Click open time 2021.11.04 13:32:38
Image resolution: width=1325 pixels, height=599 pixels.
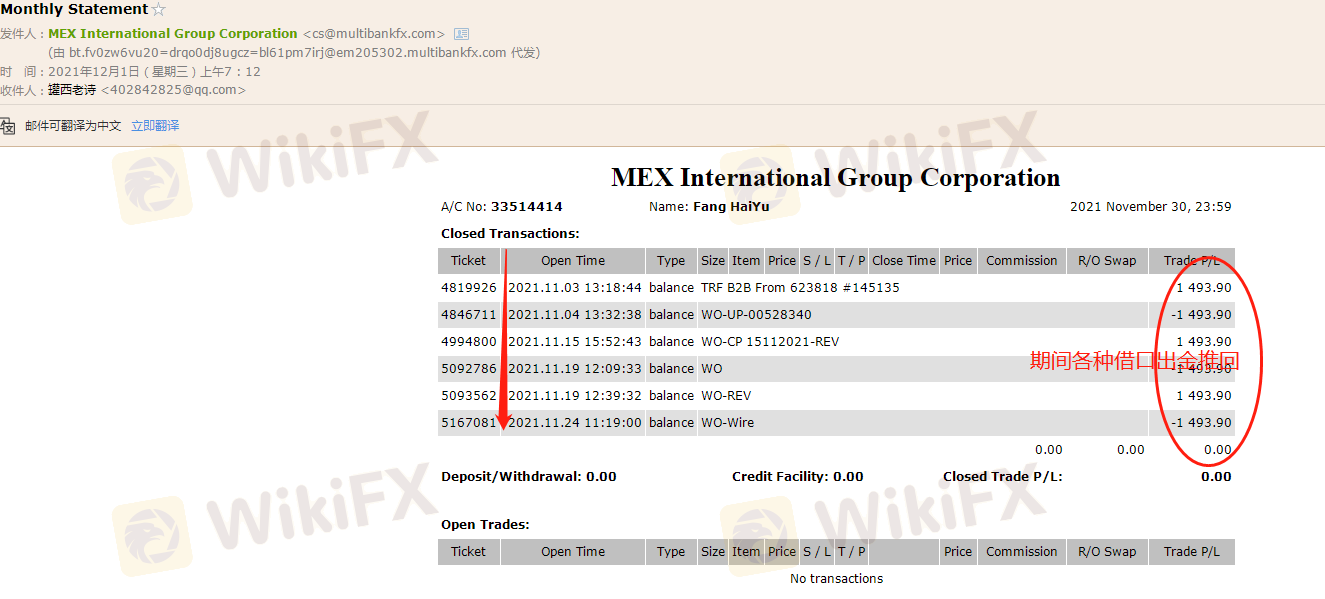[575, 315]
